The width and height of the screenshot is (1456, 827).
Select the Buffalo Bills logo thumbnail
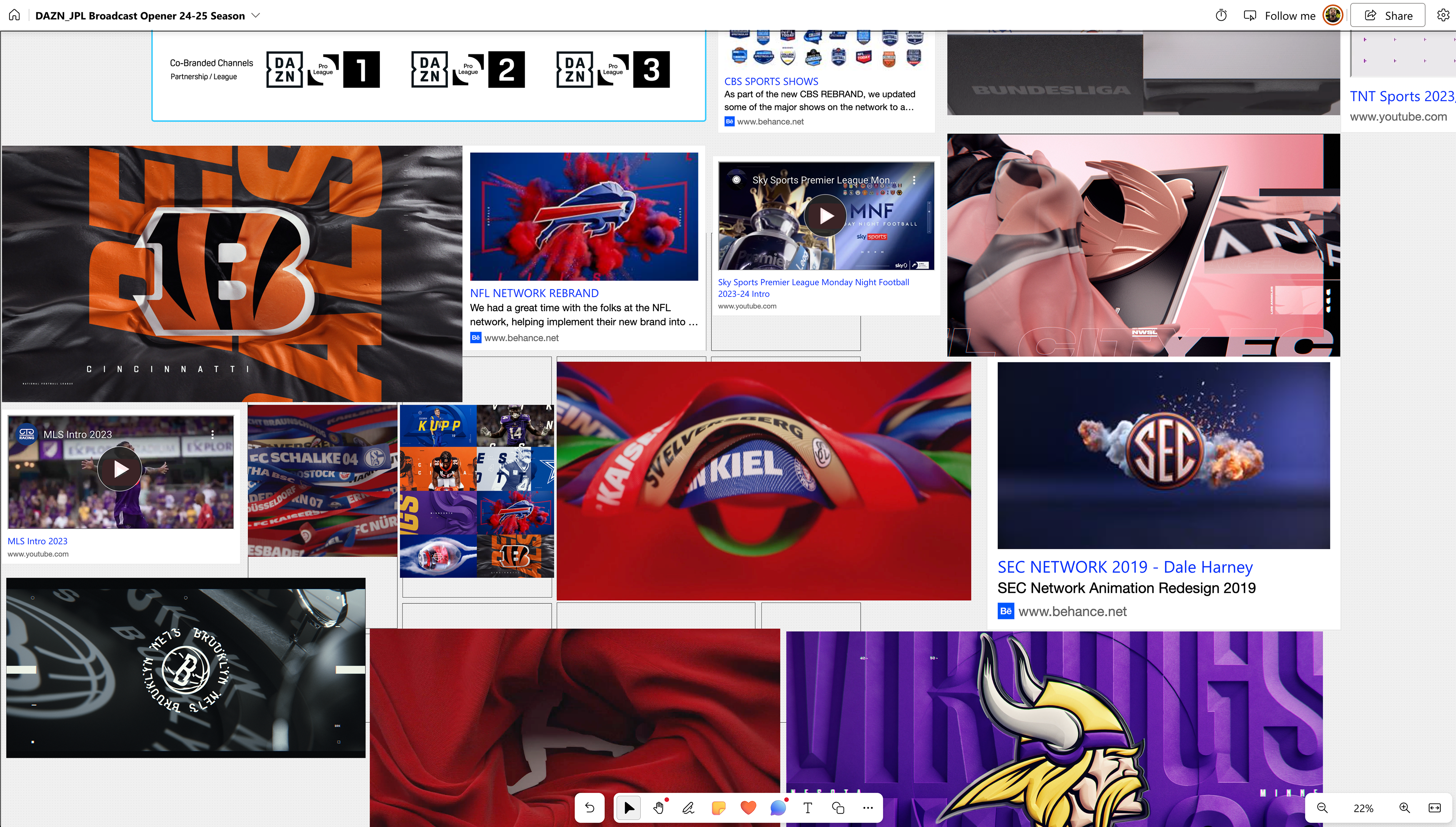[x=584, y=216]
